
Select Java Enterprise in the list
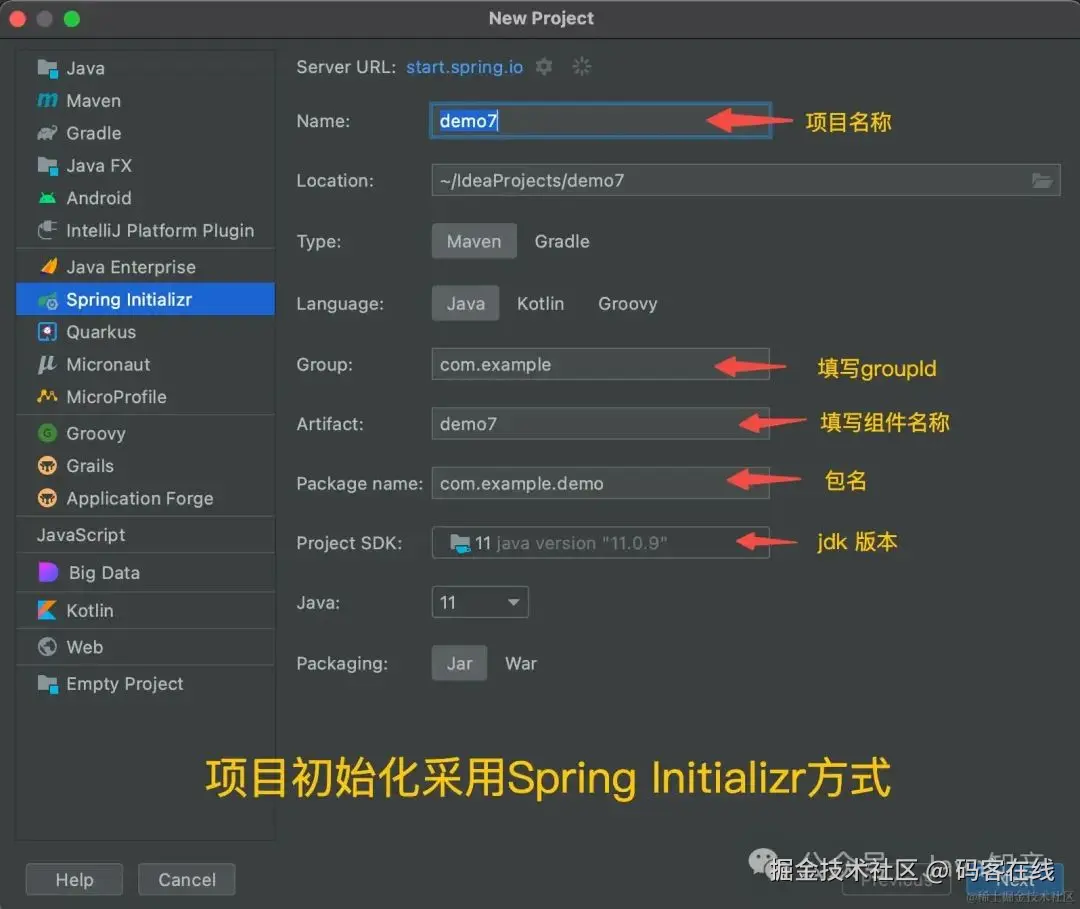pos(145,267)
